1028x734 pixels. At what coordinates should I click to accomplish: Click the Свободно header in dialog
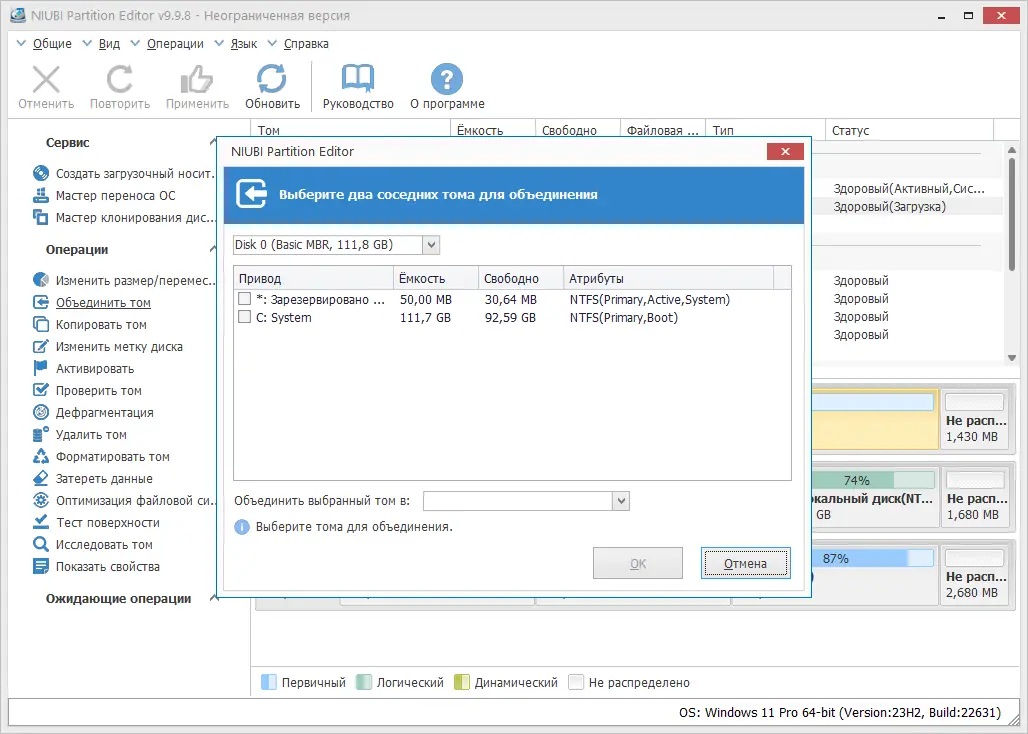[x=521, y=279]
